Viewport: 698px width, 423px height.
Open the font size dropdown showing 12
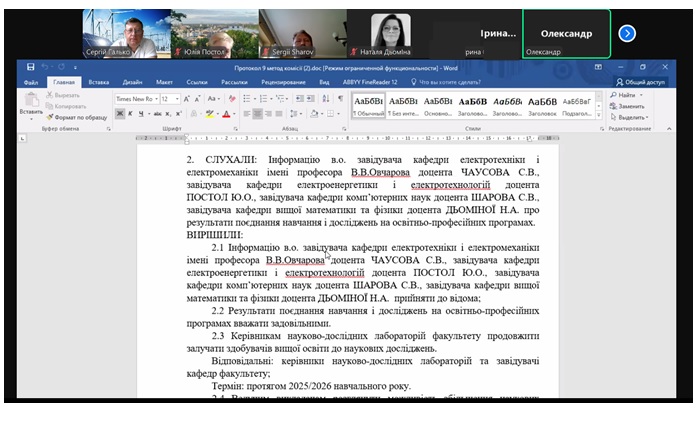coord(177,99)
